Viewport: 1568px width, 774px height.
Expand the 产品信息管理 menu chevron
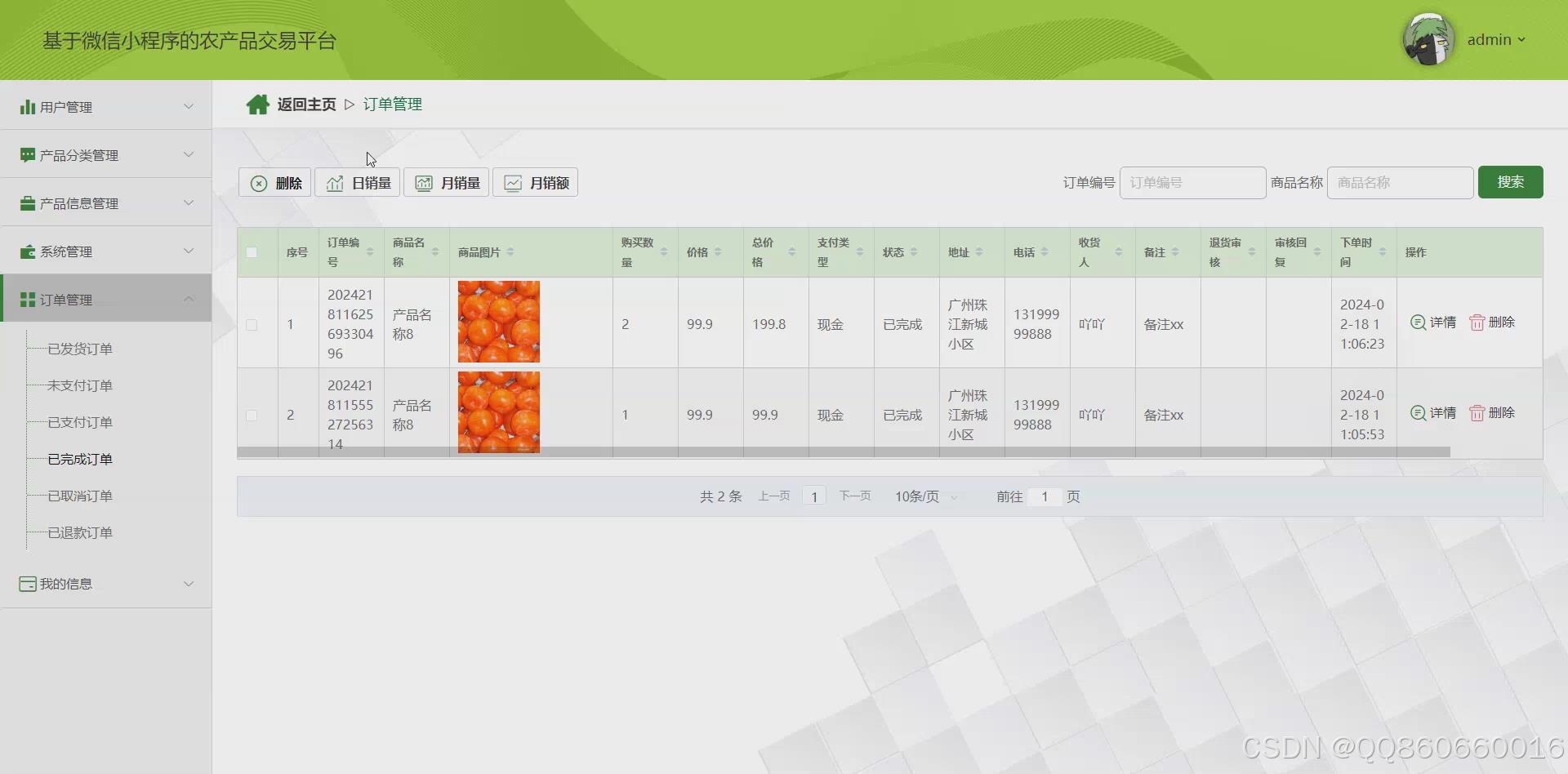click(x=189, y=202)
